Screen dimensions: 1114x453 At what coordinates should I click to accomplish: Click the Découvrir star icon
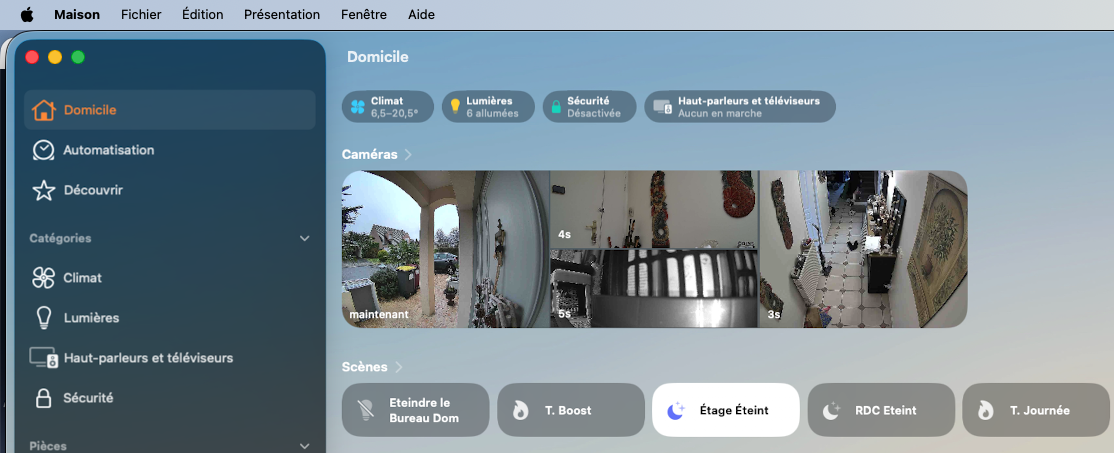pyautogui.click(x=43, y=190)
